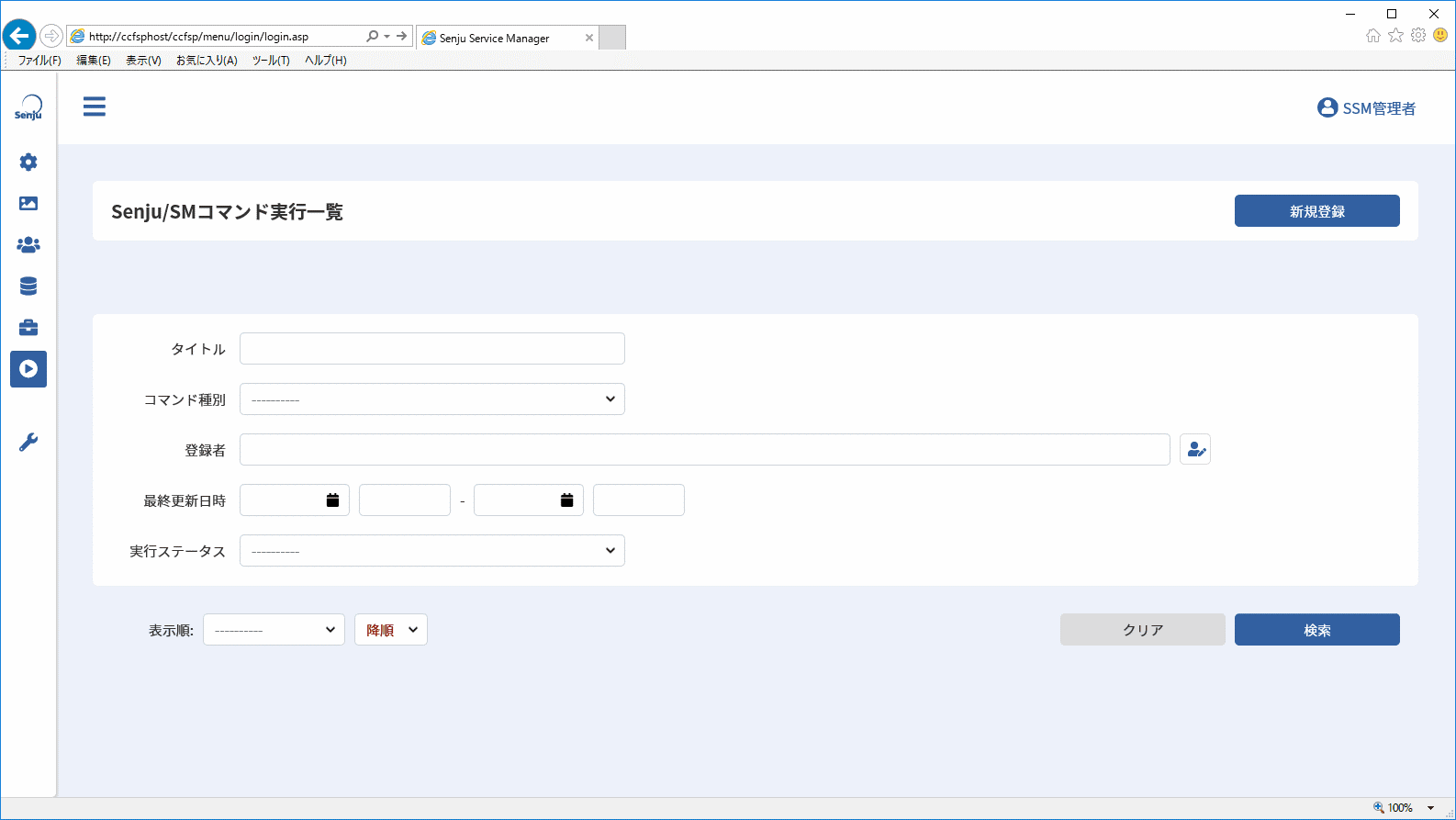Screen dimensions: 1456x820
Task: Click the 新規登録 button
Action: pos(1317,211)
